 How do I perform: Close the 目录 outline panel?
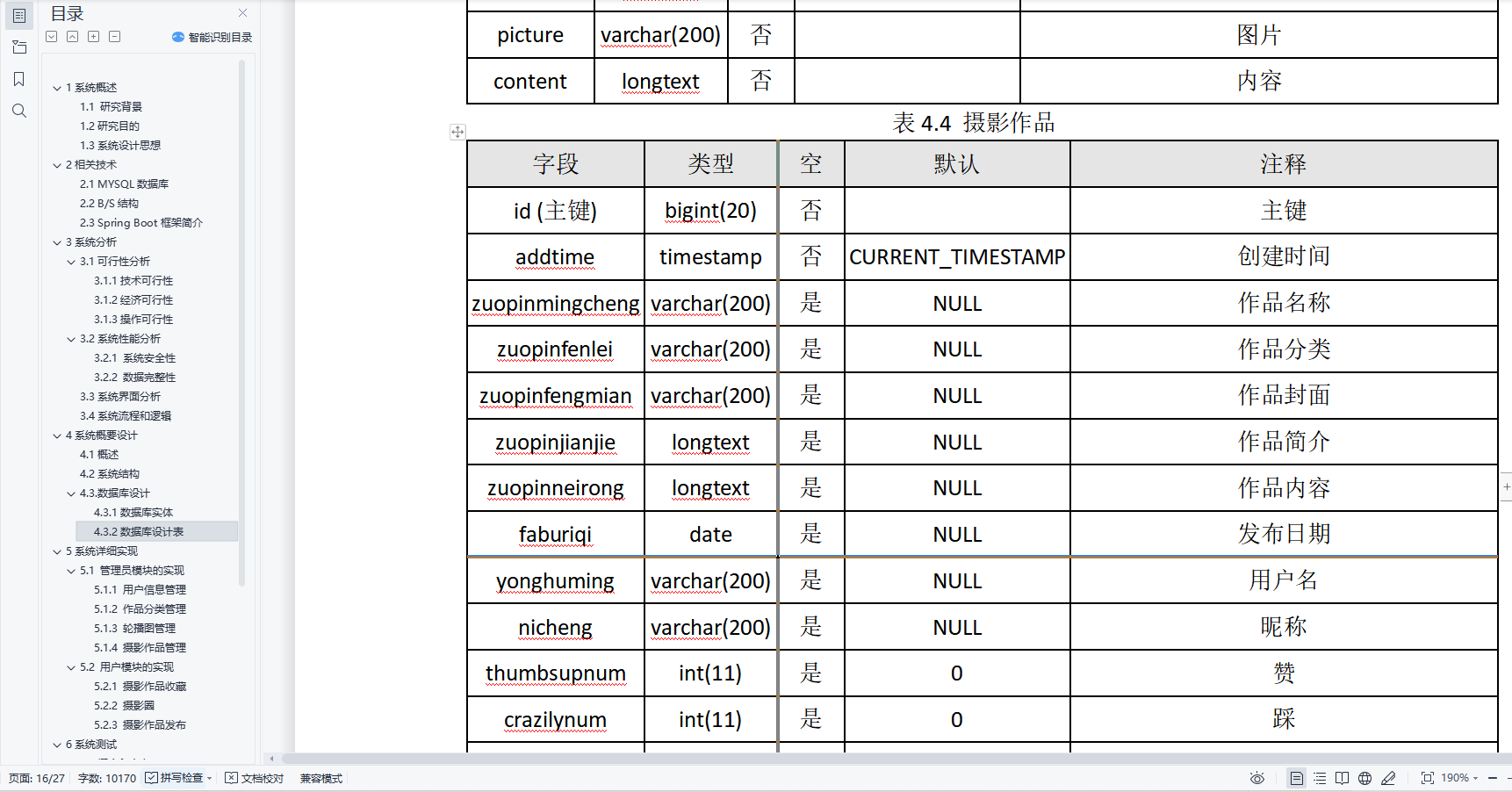(243, 13)
